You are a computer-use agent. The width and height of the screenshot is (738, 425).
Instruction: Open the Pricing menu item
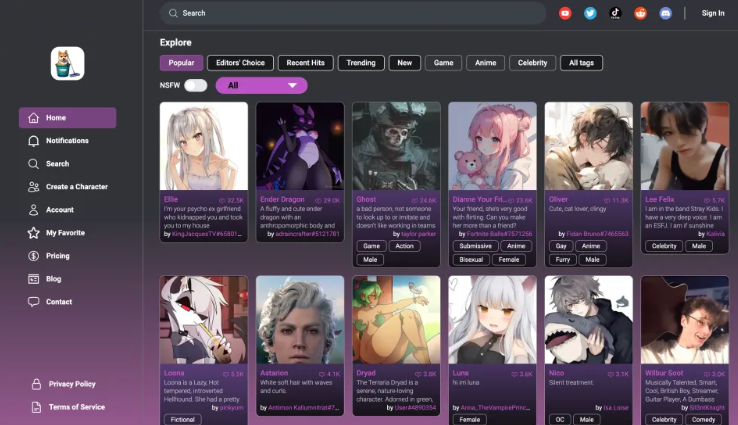(57, 256)
